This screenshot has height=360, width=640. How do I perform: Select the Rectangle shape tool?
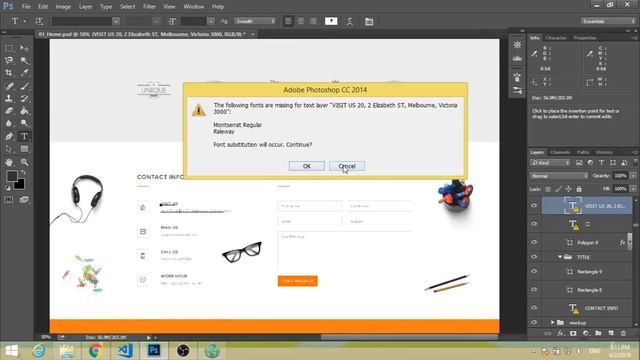[24, 149]
